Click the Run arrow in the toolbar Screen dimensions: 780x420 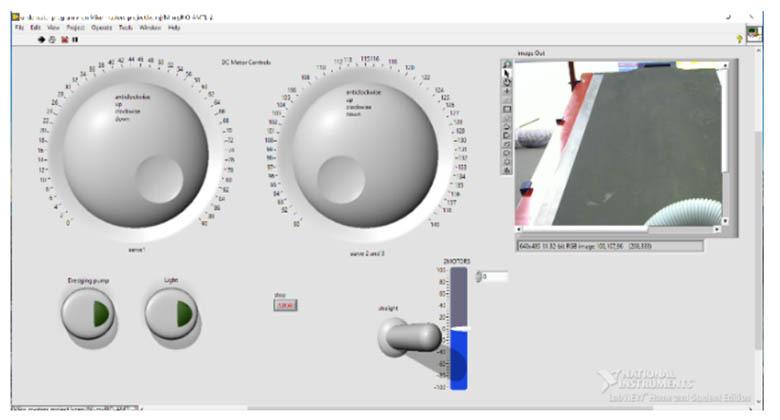(41, 39)
